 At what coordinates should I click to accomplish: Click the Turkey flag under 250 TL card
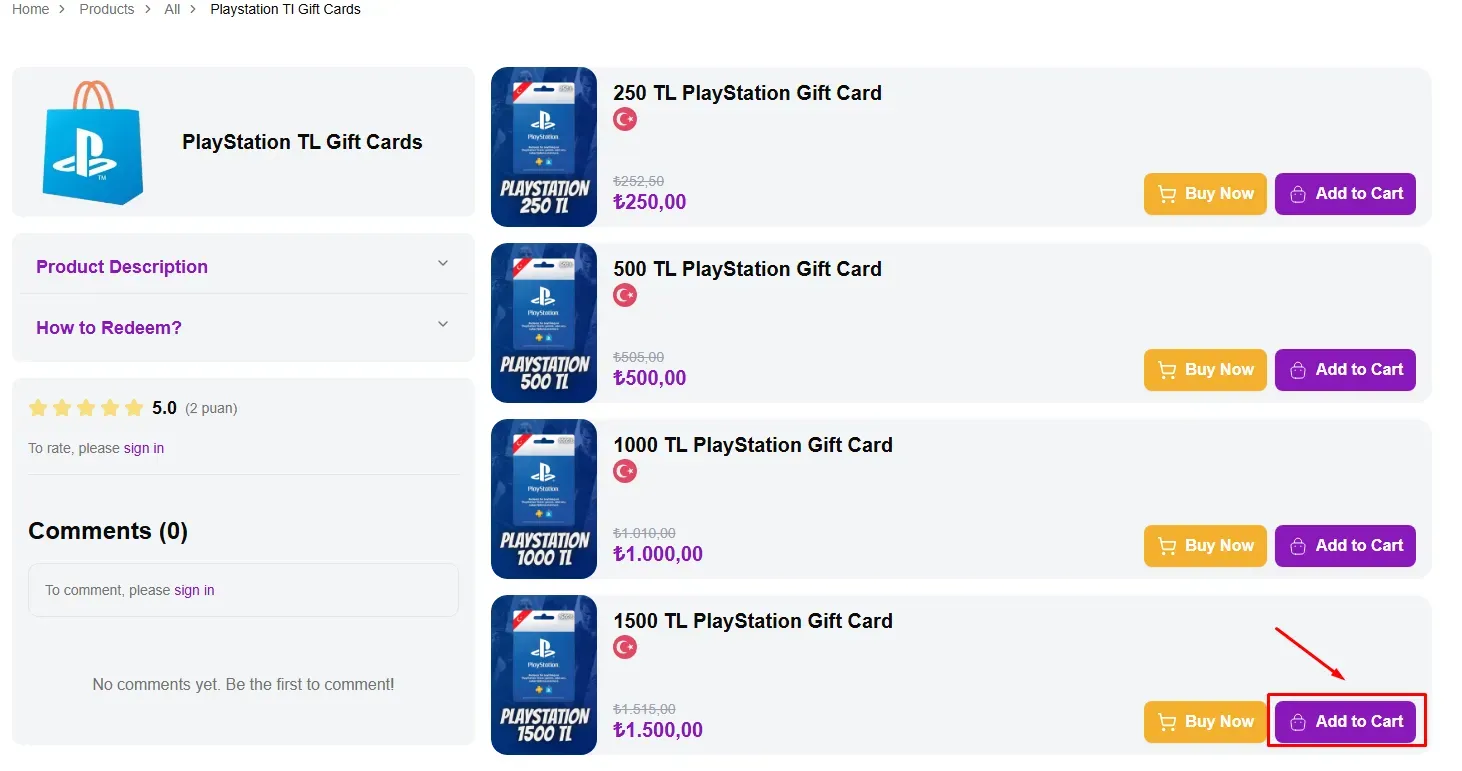(x=625, y=120)
